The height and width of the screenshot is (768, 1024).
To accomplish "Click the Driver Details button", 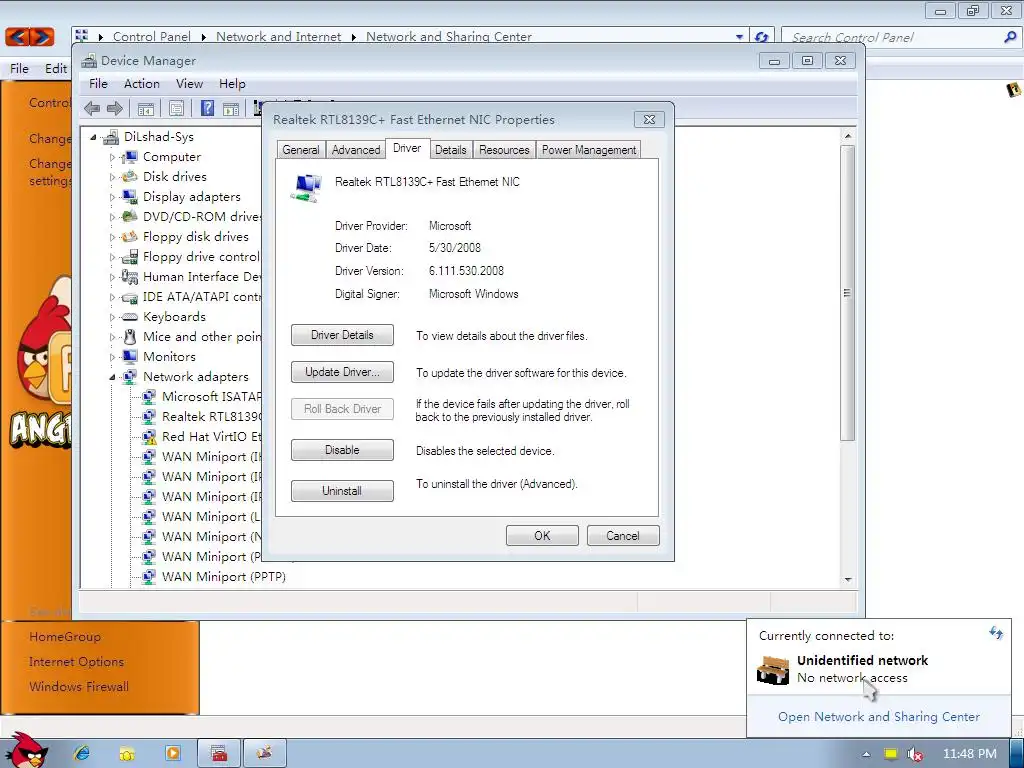I will point(342,335).
